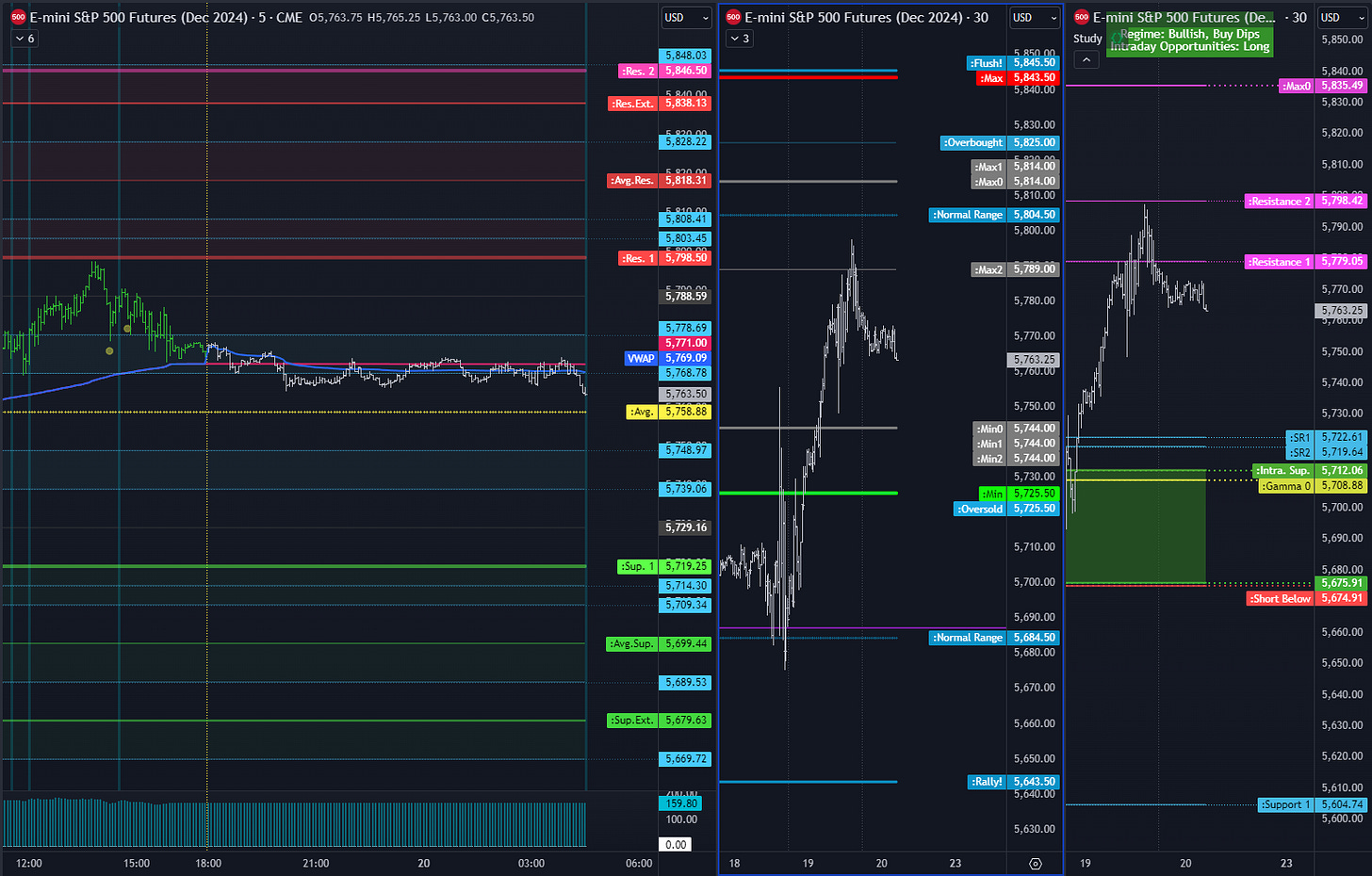Click the ':Resistance 2' level label
This screenshot has width=1372, height=876.
[1279, 202]
